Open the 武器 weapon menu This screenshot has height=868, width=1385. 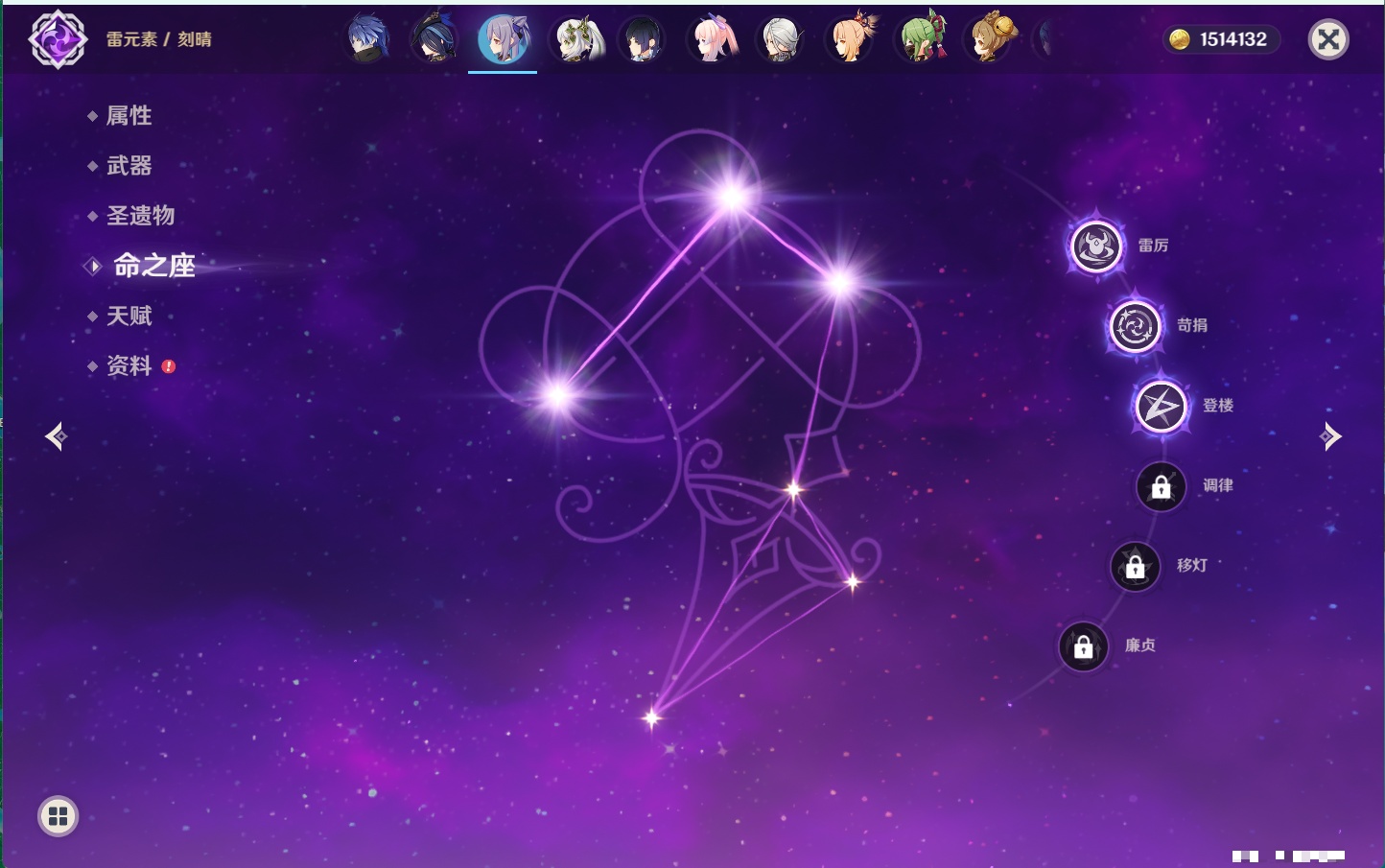coord(129,166)
